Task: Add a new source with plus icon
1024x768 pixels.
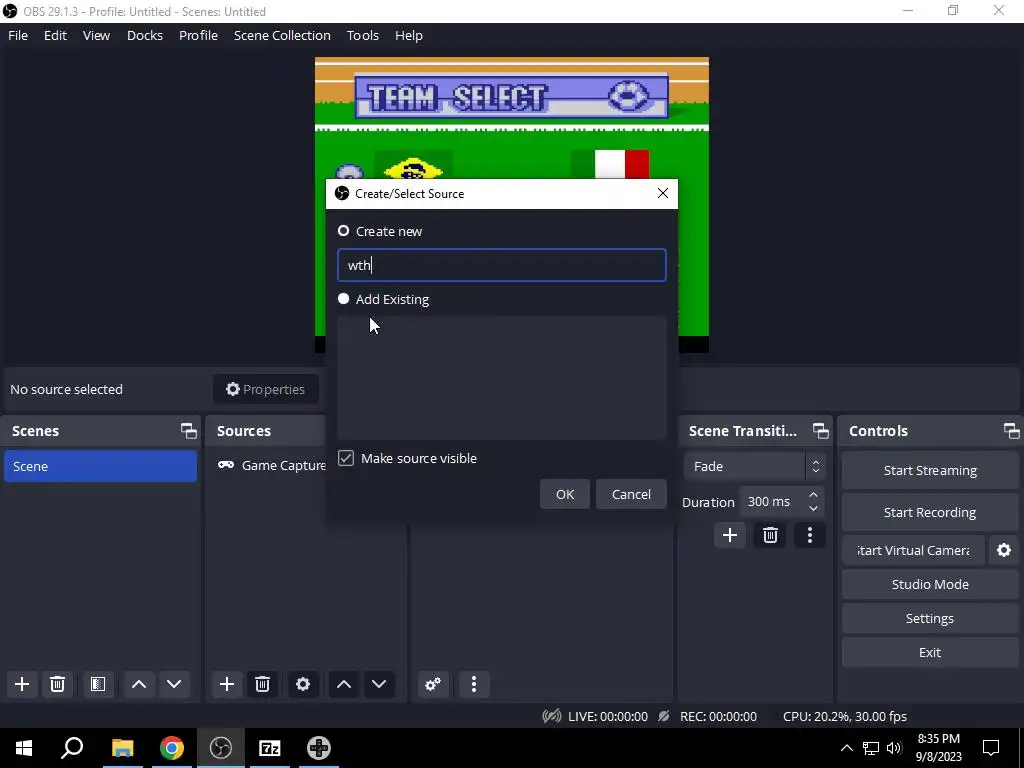Action: (x=227, y=684)
